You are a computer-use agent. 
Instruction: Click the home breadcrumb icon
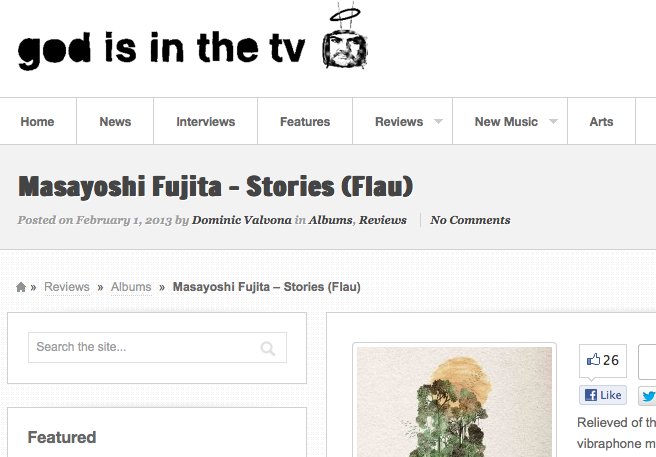[x=21, y=287]
